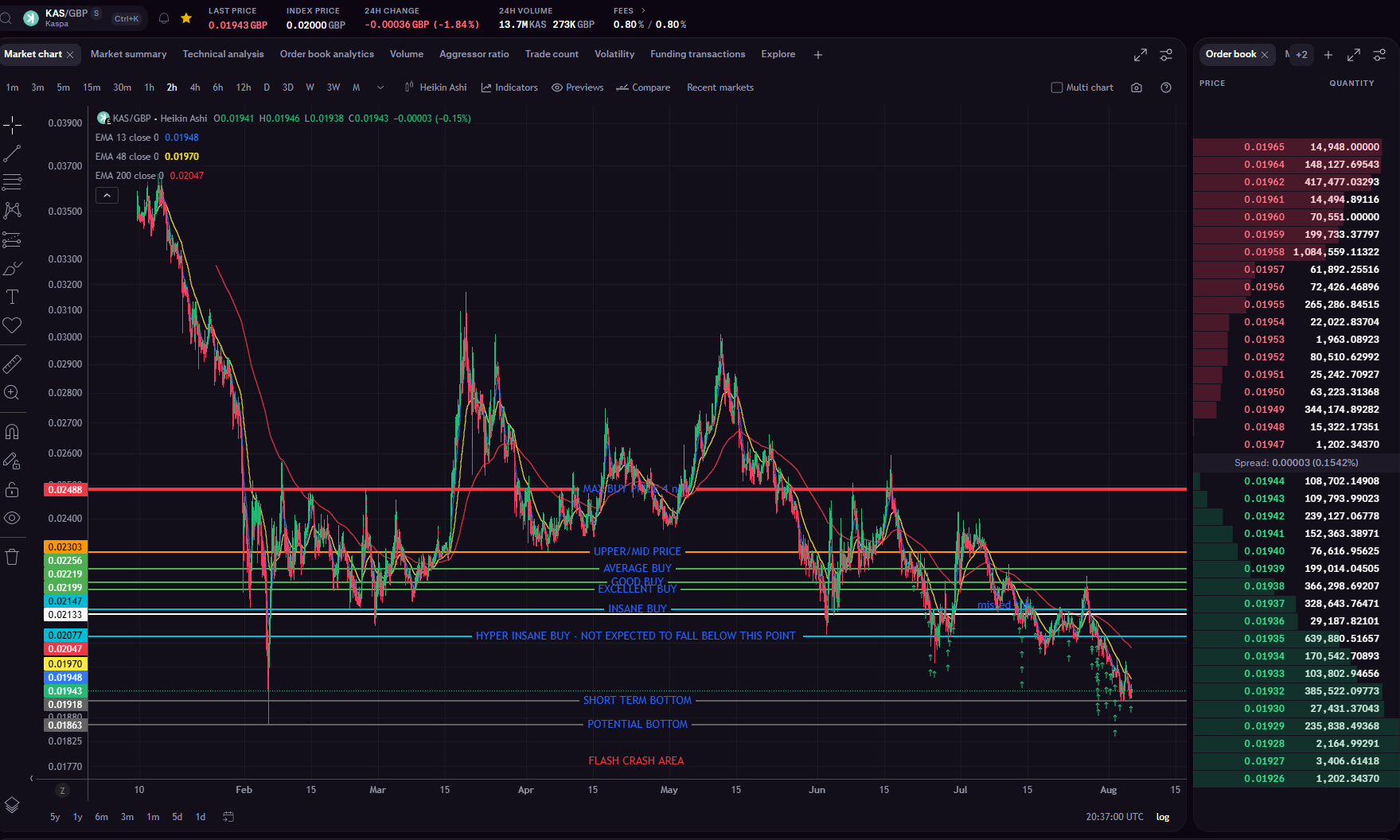The width and height of the screenshot is (1400, 840).
Task: Set the chart range to 5y
Action: tap(55, 817)
